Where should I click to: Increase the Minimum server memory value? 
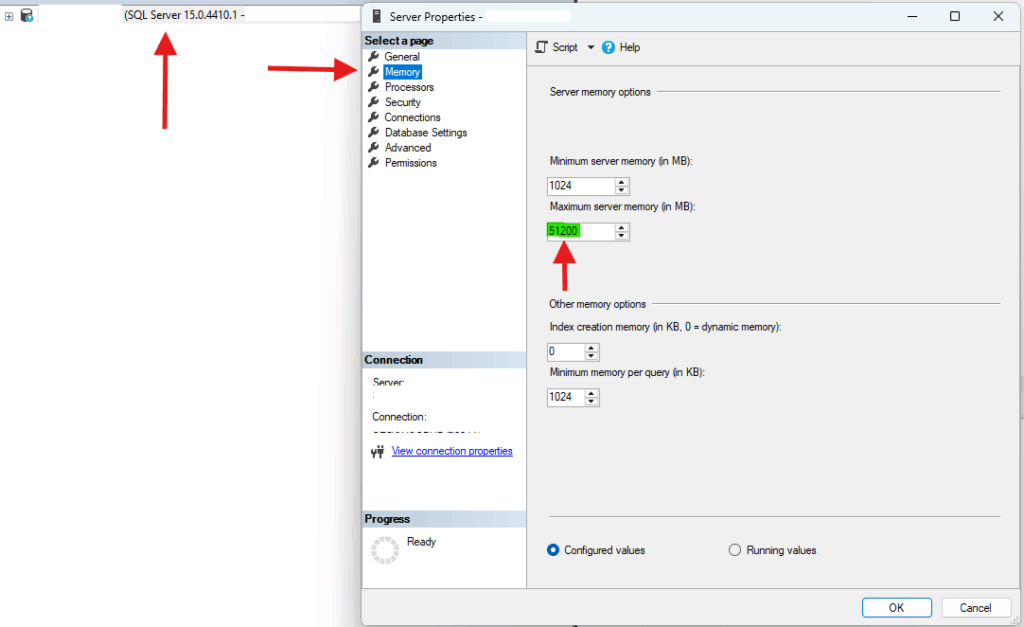click(x=622, y=182)
